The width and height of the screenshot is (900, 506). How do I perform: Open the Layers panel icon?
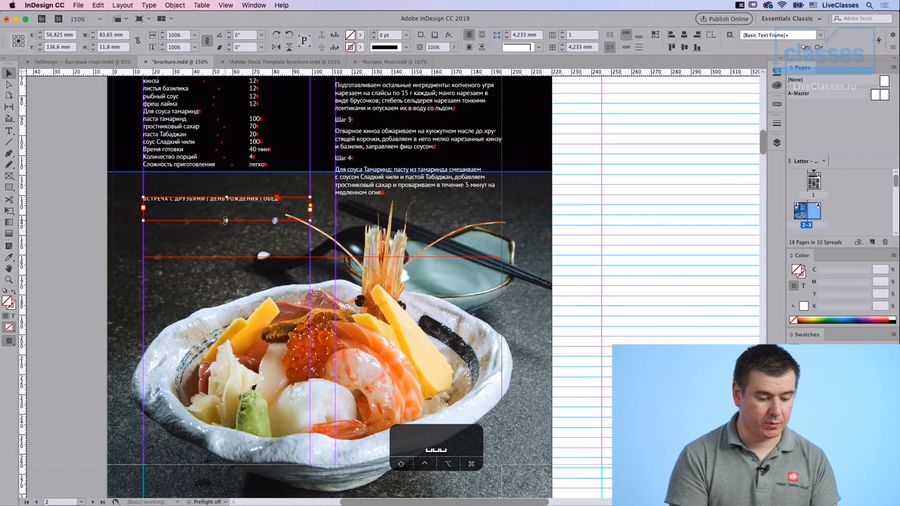point(777,142)
